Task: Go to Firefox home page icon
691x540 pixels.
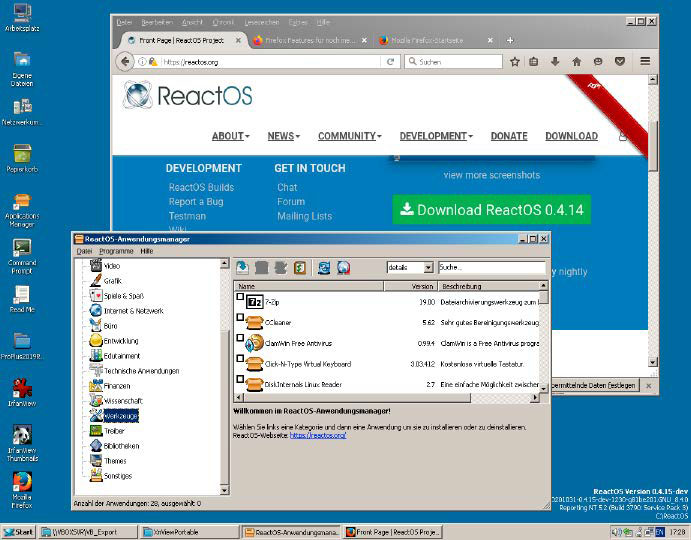Action: coord(576,62)
